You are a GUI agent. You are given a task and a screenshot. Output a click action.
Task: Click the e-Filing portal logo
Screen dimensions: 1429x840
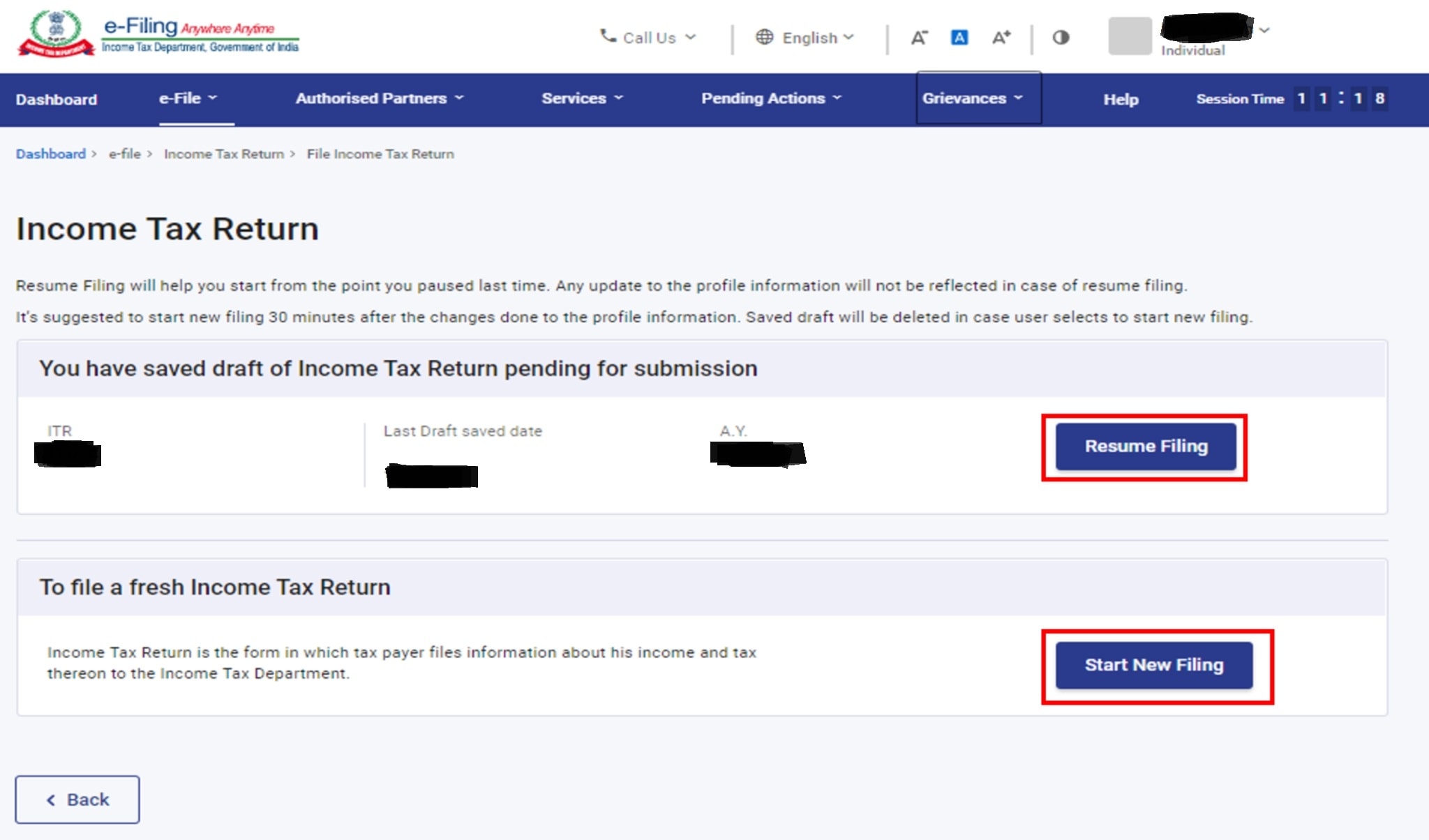click(x=158, y=35)
